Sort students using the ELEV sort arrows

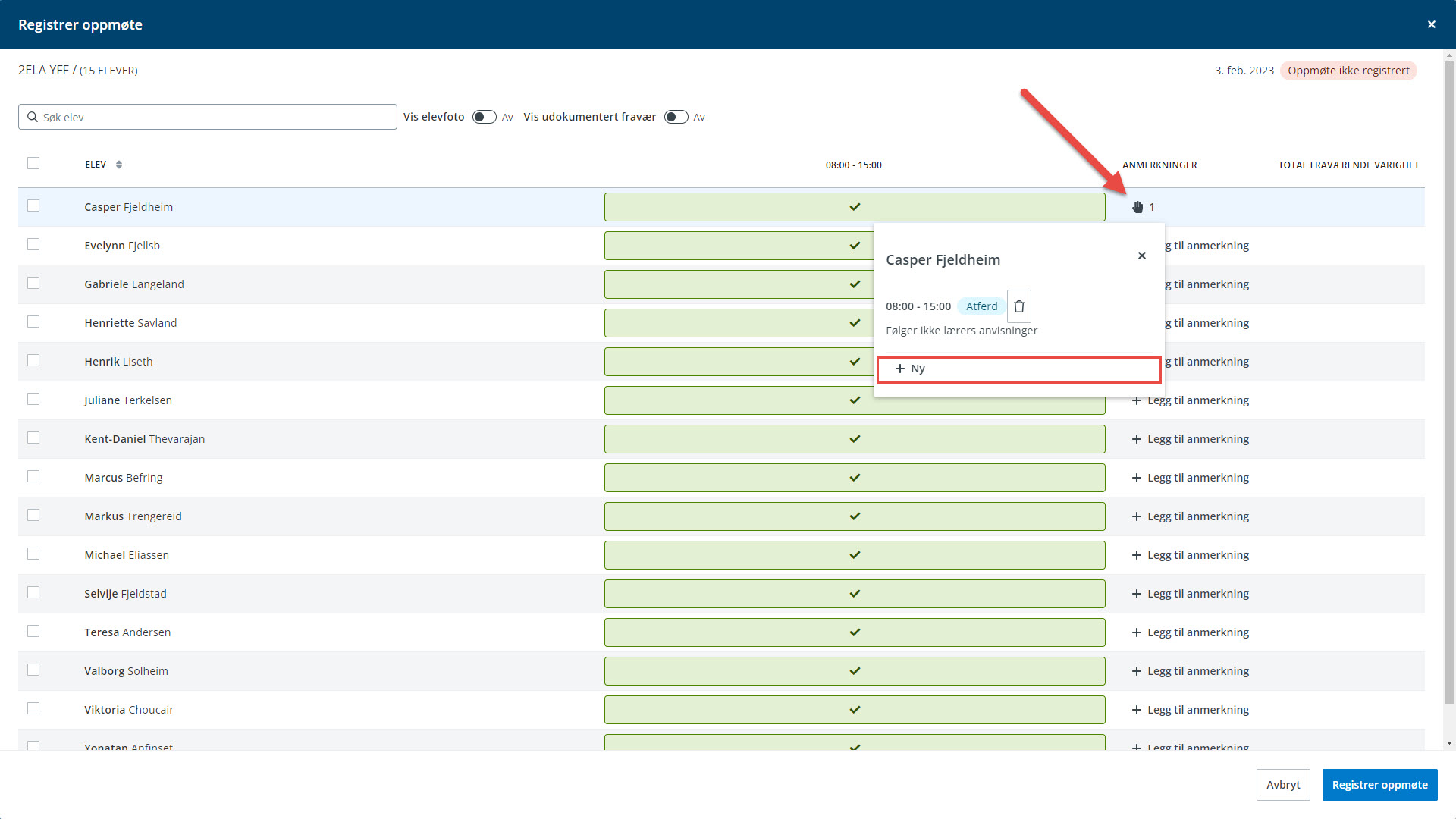[x=119, y=165]
